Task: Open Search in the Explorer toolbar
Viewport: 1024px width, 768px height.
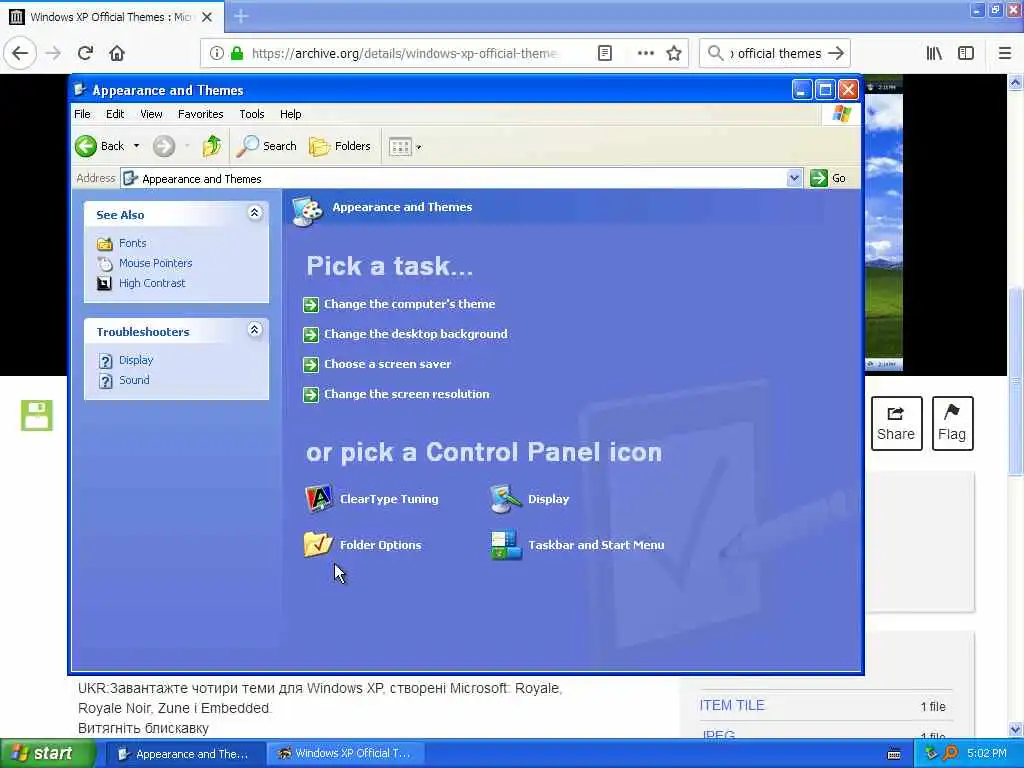Action: (x=266, y=146)
